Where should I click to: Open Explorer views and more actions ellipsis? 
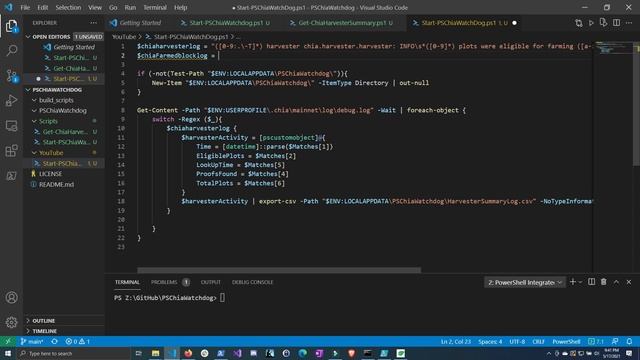pos(93,23)
